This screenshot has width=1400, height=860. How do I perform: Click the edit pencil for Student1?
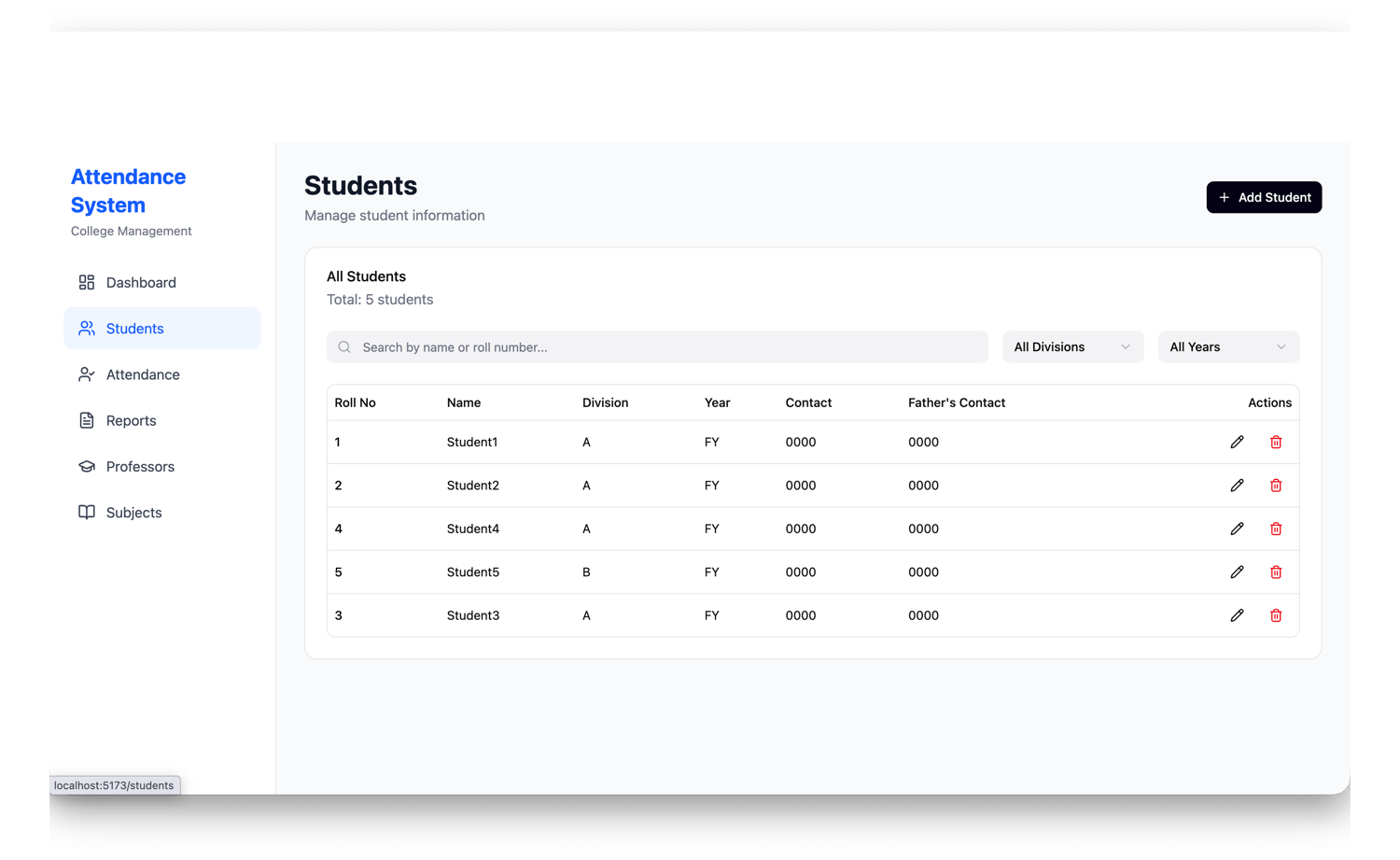pyautogui.click(x=1237, y=442)
